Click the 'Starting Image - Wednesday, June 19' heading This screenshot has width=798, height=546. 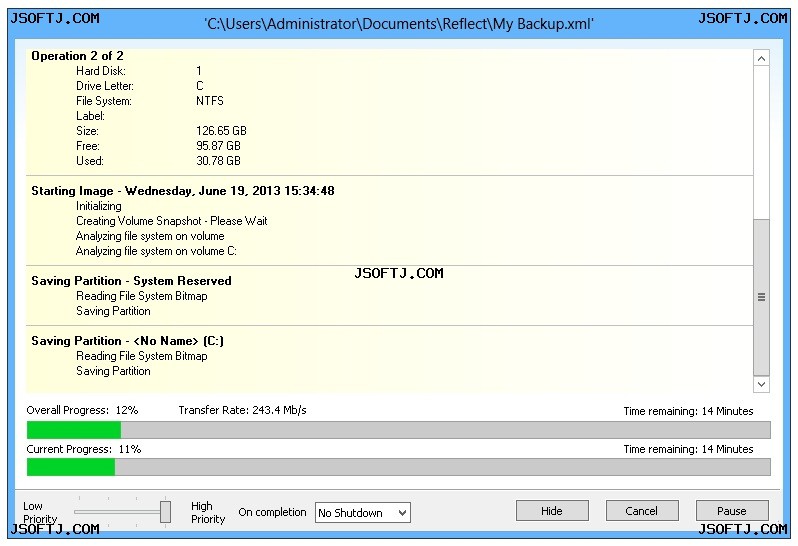click(x=183, y=191)
